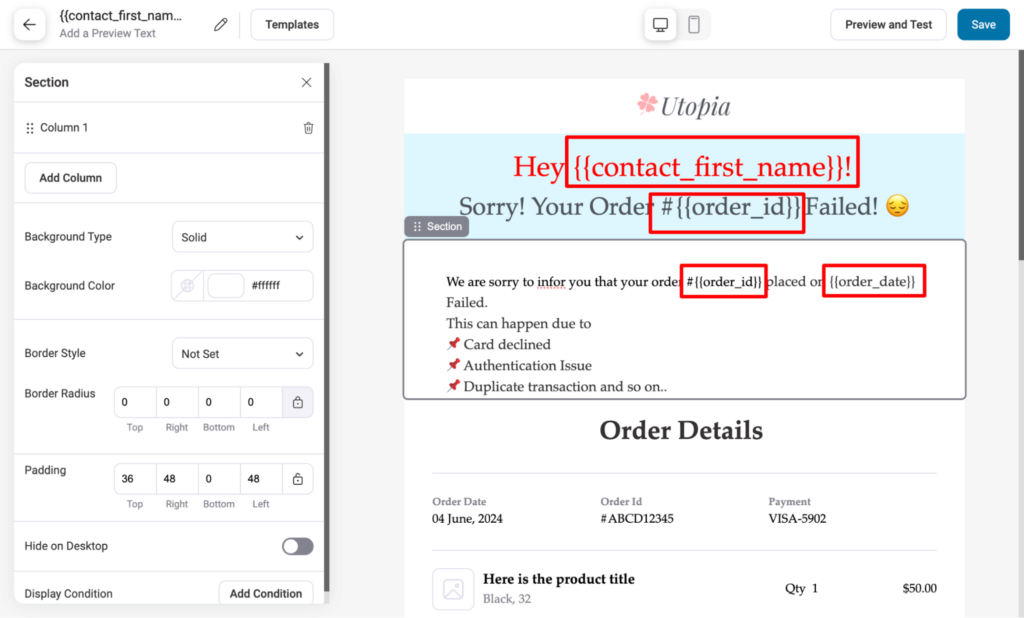1024x618 pixels.
Task: Open the white background color swatch
Action: (x=225, y=286)
